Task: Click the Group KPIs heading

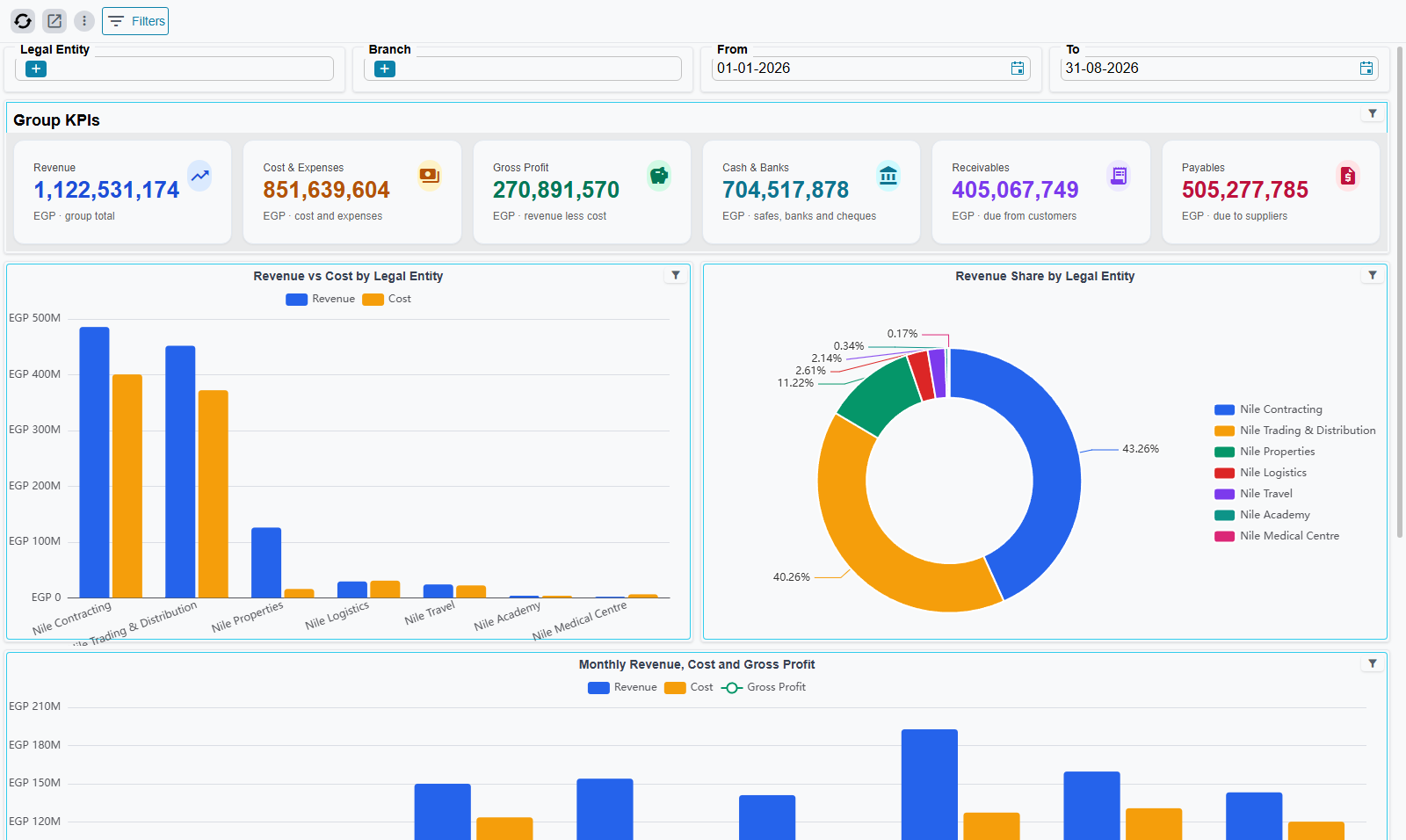Action: (x=56, y=120)
